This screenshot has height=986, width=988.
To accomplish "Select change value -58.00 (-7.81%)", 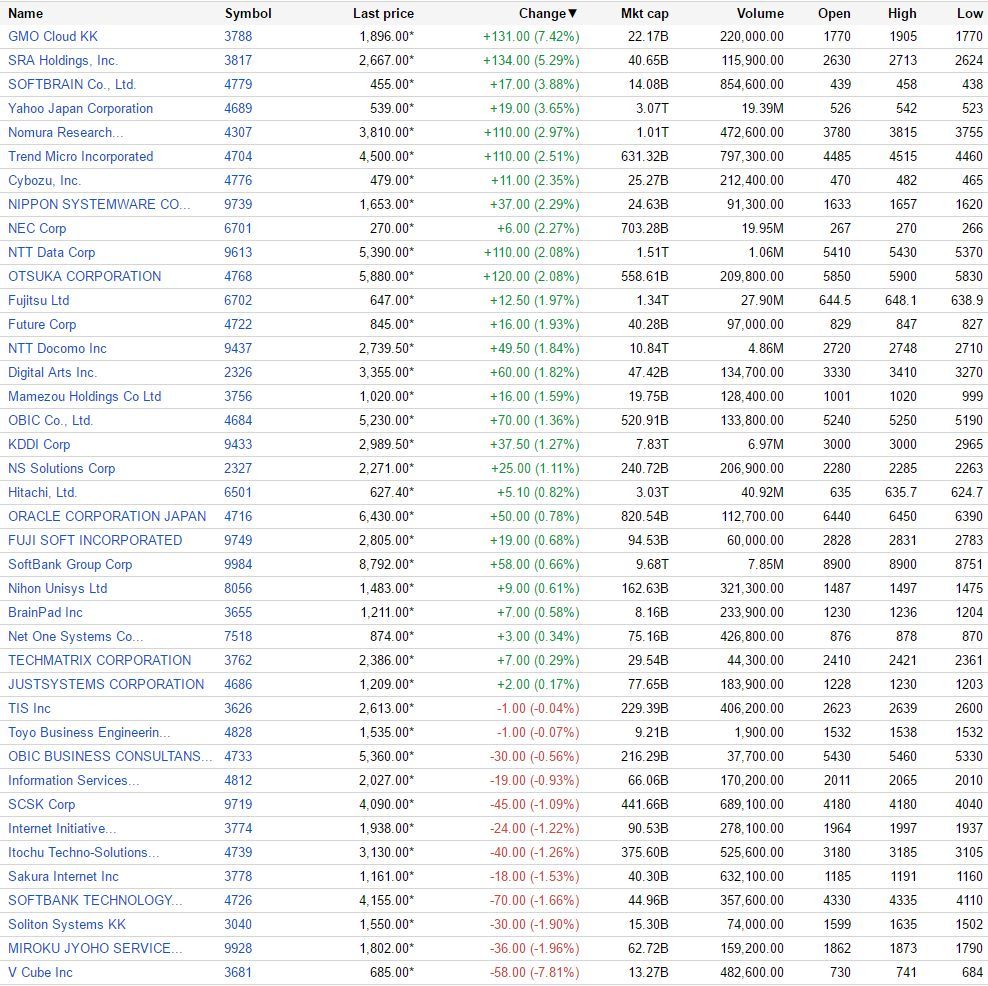I will [x=534, y=972].
